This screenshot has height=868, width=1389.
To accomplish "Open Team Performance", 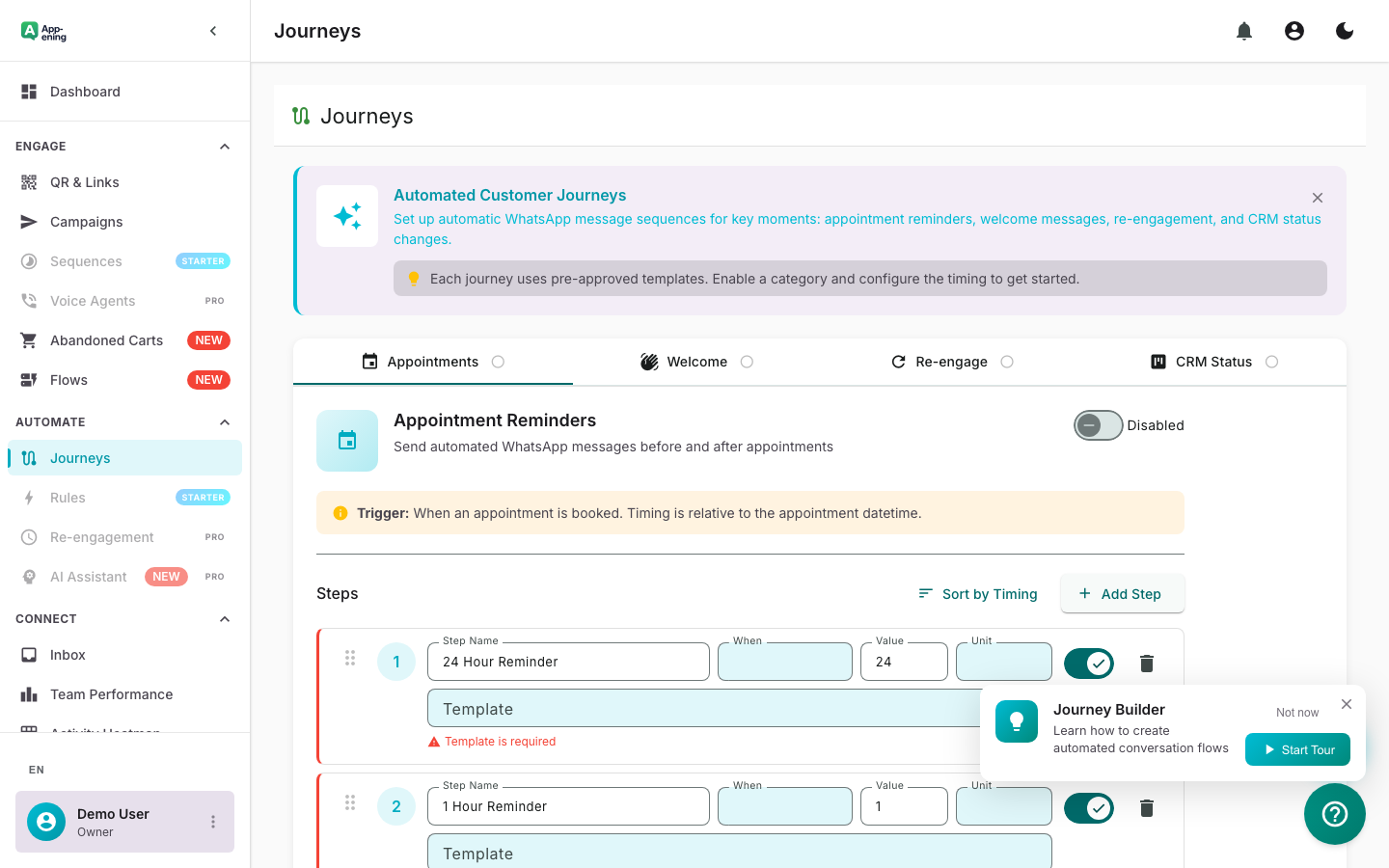I will [x=111, y=693].
